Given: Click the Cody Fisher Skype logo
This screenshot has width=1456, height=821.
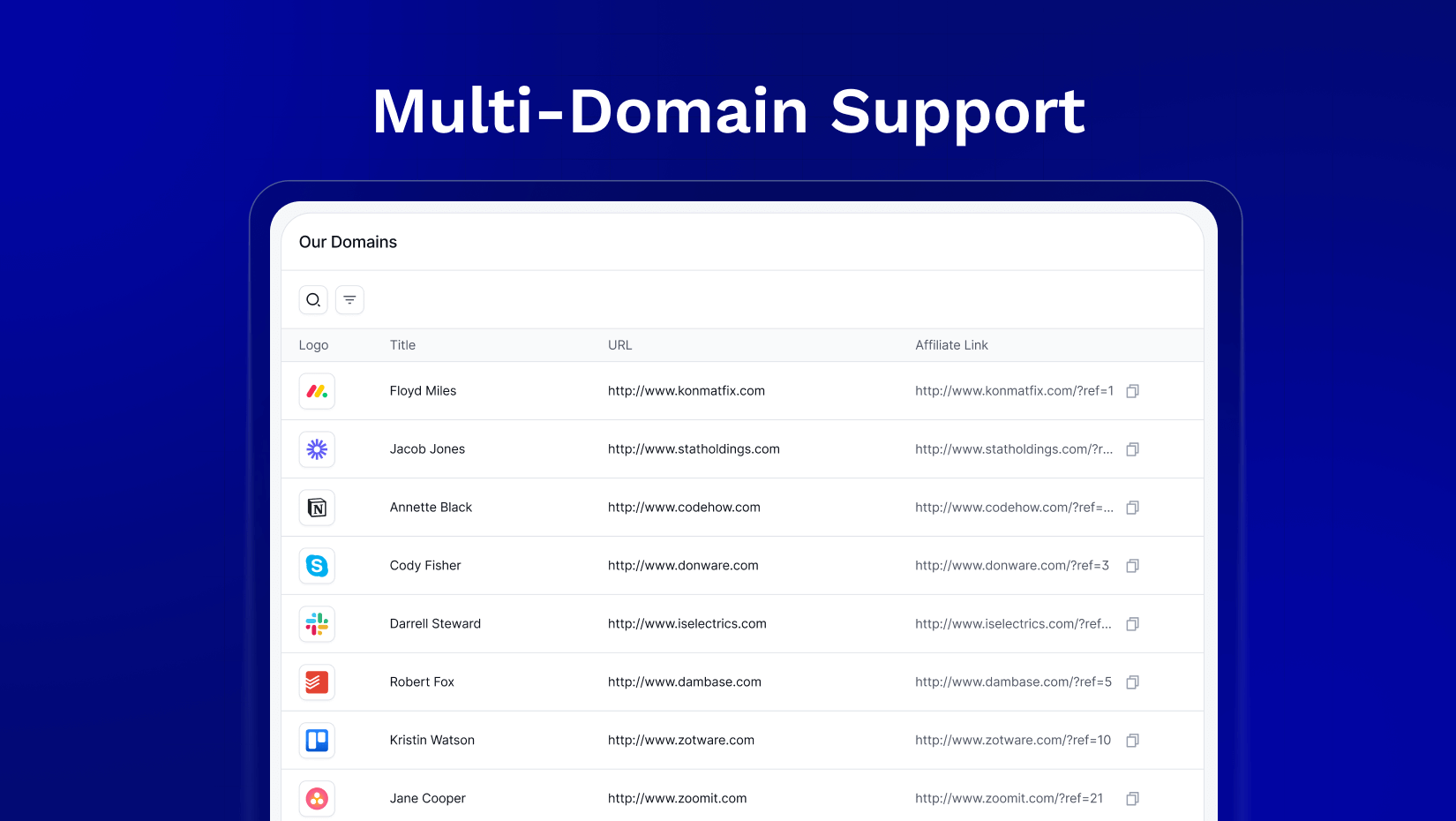Looking at the screenshot, I should click(x=317, y=566).
